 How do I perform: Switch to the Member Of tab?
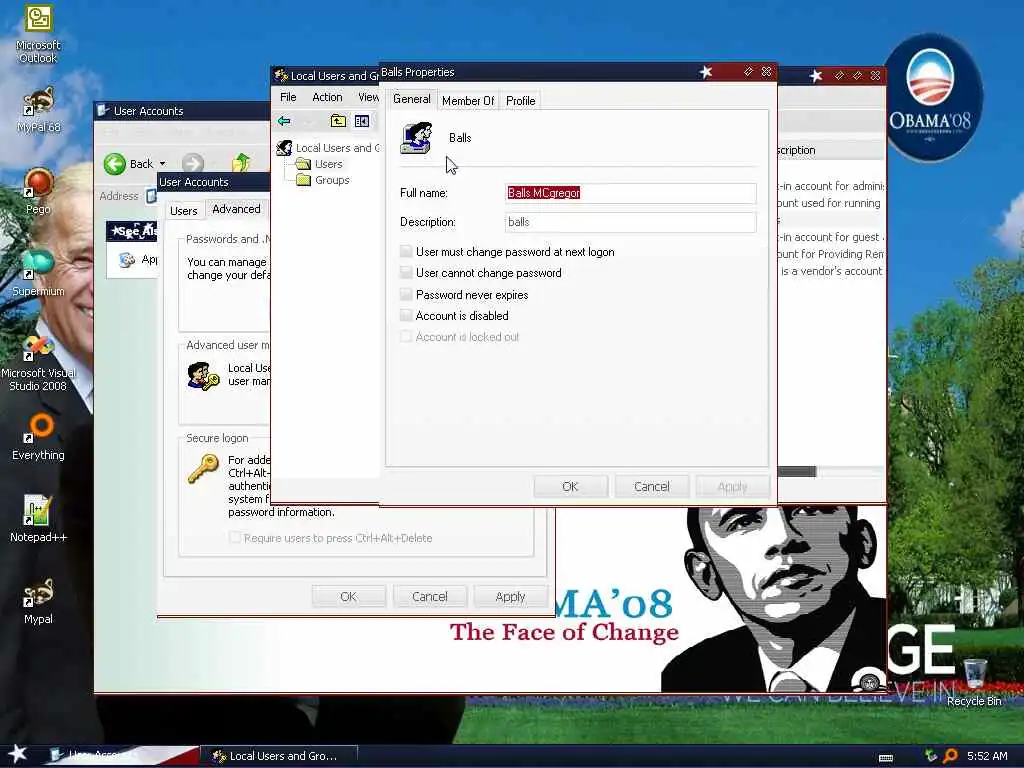click(x=468, y=101)
